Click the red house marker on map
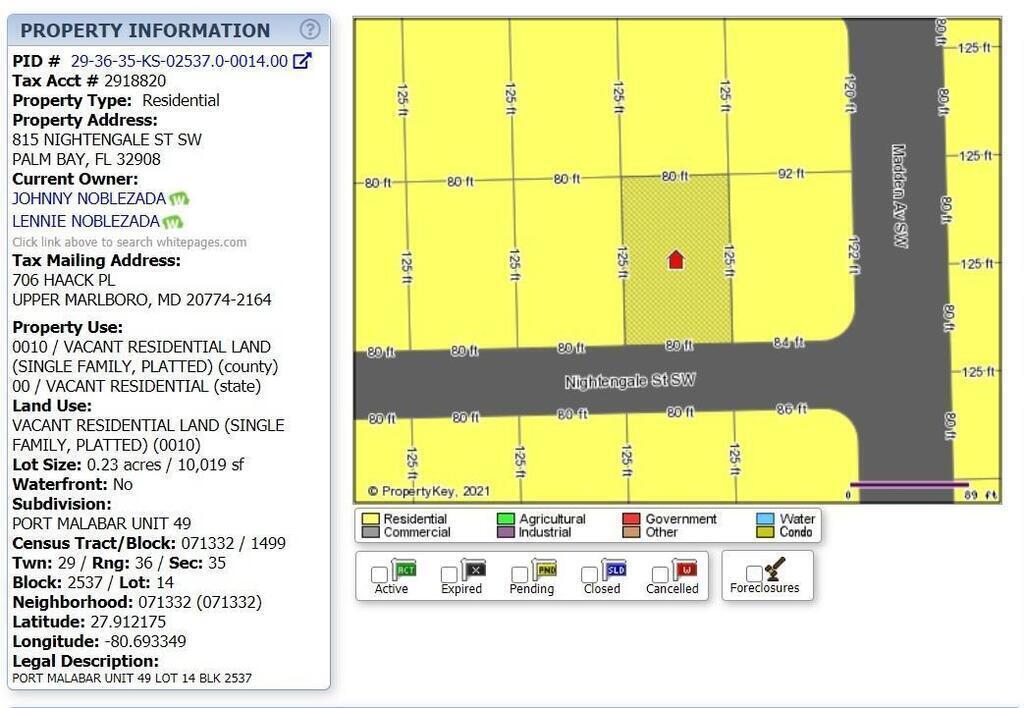Image resolution: width=1024 pixels, height=708 pixels. coord(676,260)
